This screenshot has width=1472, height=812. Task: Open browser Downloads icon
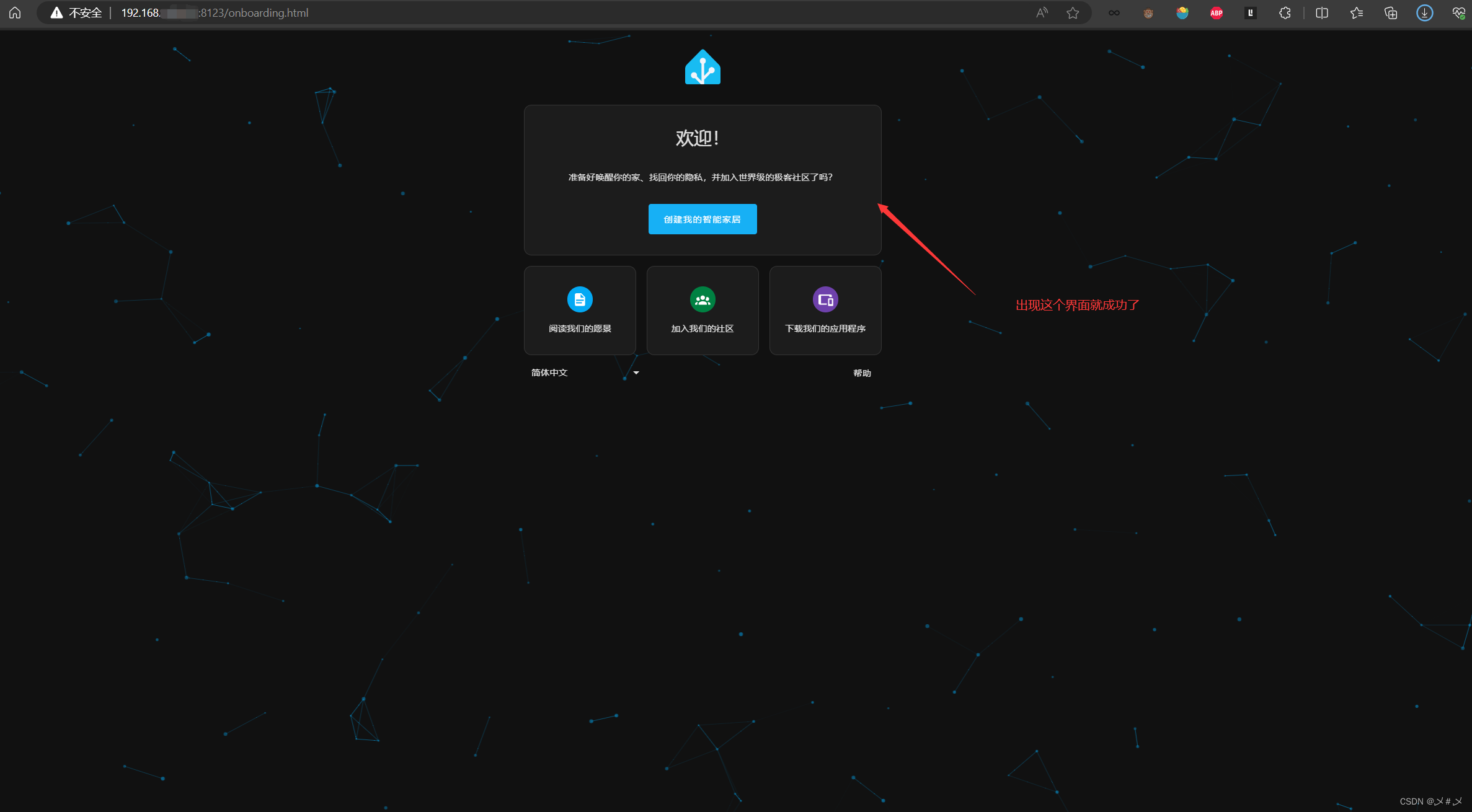coord(1425,13)
